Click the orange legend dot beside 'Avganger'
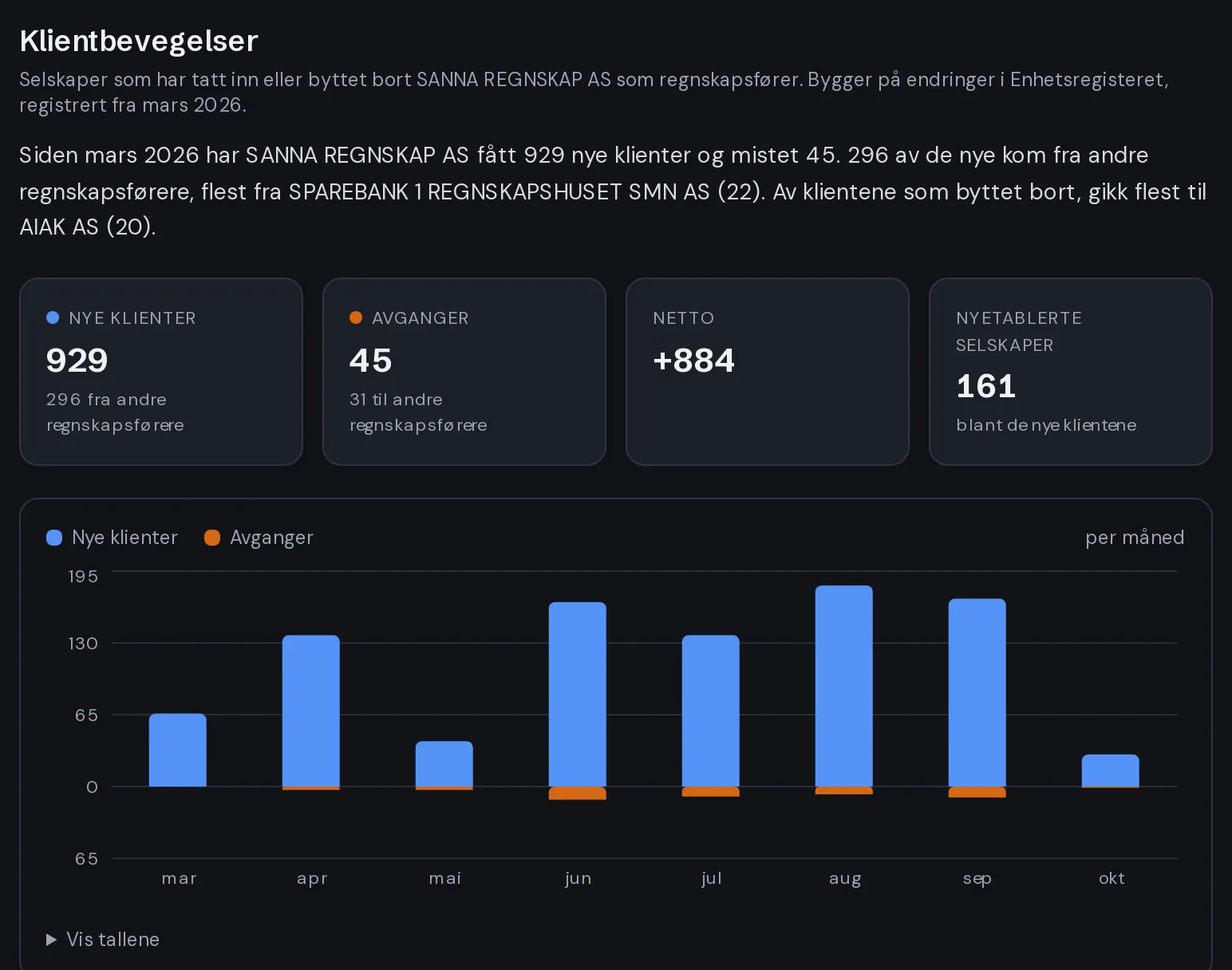 [212, 538]
